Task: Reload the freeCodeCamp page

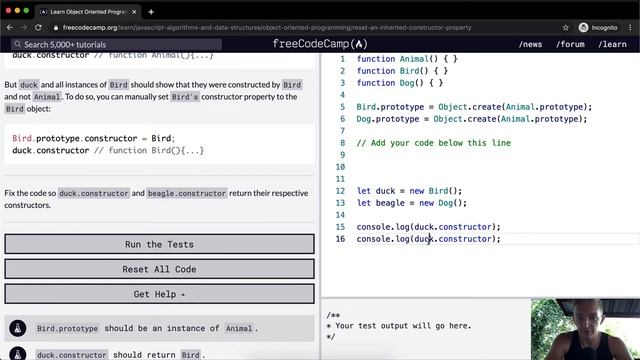Action: click(x=38, y=27)
